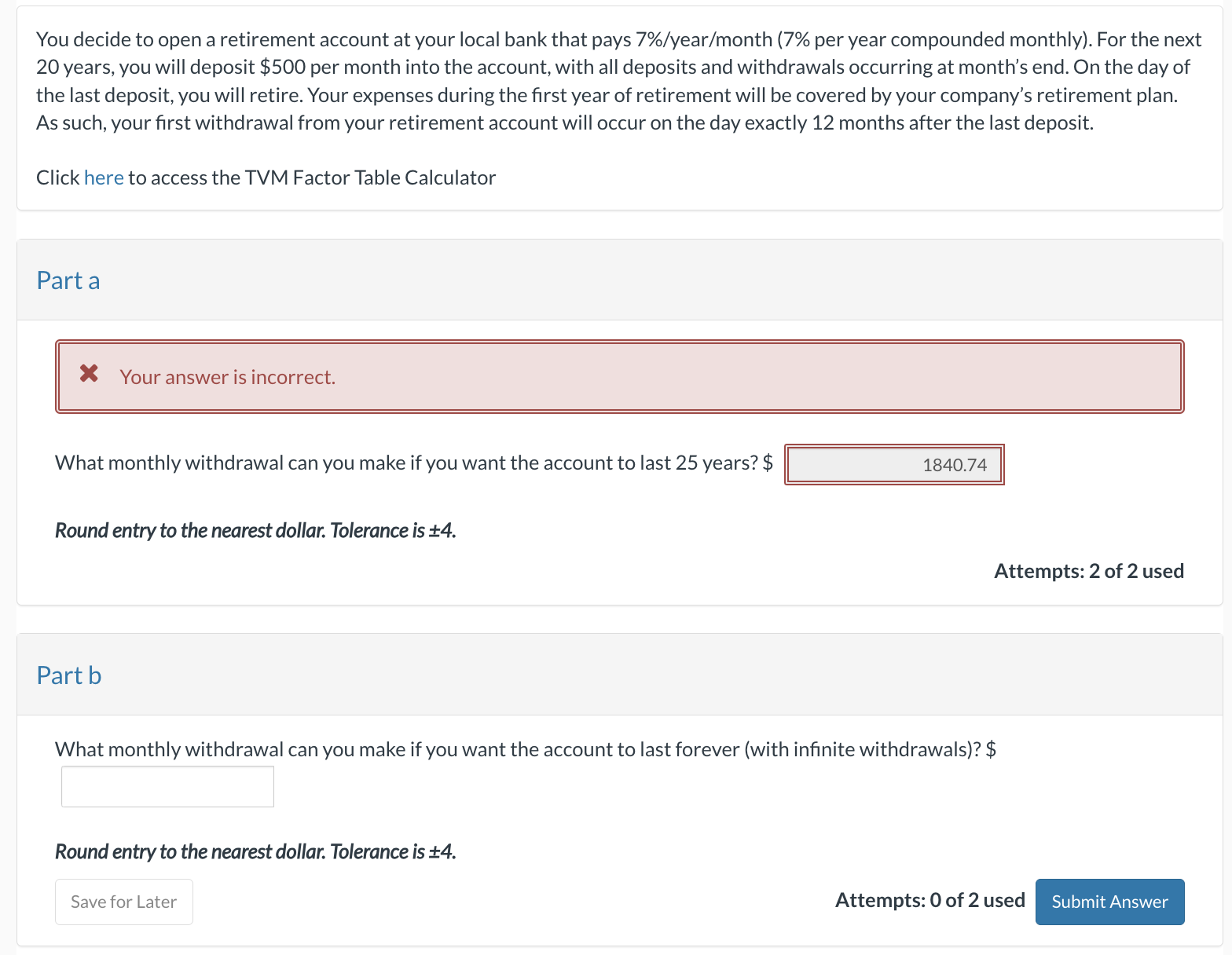Viewport: 1232px width, 955px height.
Task: Click the tolerance note under Part a
Action: tap(255, 531)
